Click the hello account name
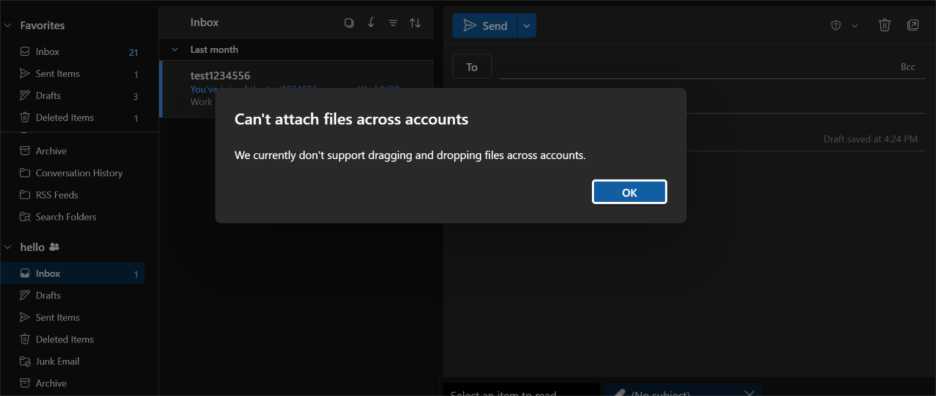This screenshot has width=936, height=396. pos(33,247)
